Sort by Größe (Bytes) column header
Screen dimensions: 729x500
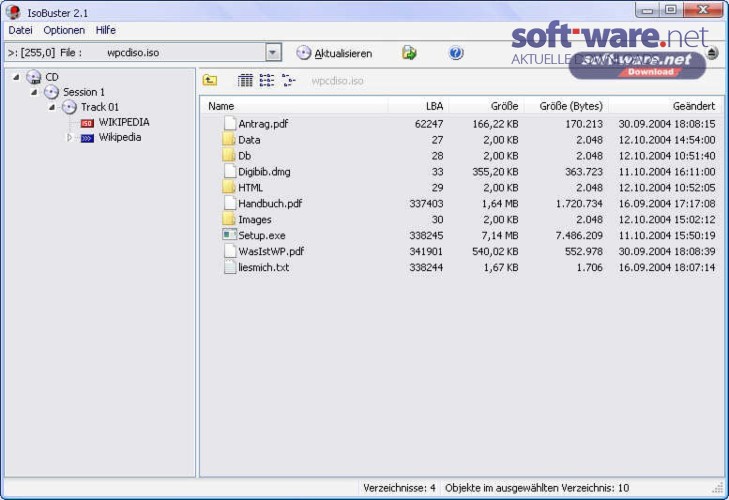pyautogui.click(x=566, y=106)
